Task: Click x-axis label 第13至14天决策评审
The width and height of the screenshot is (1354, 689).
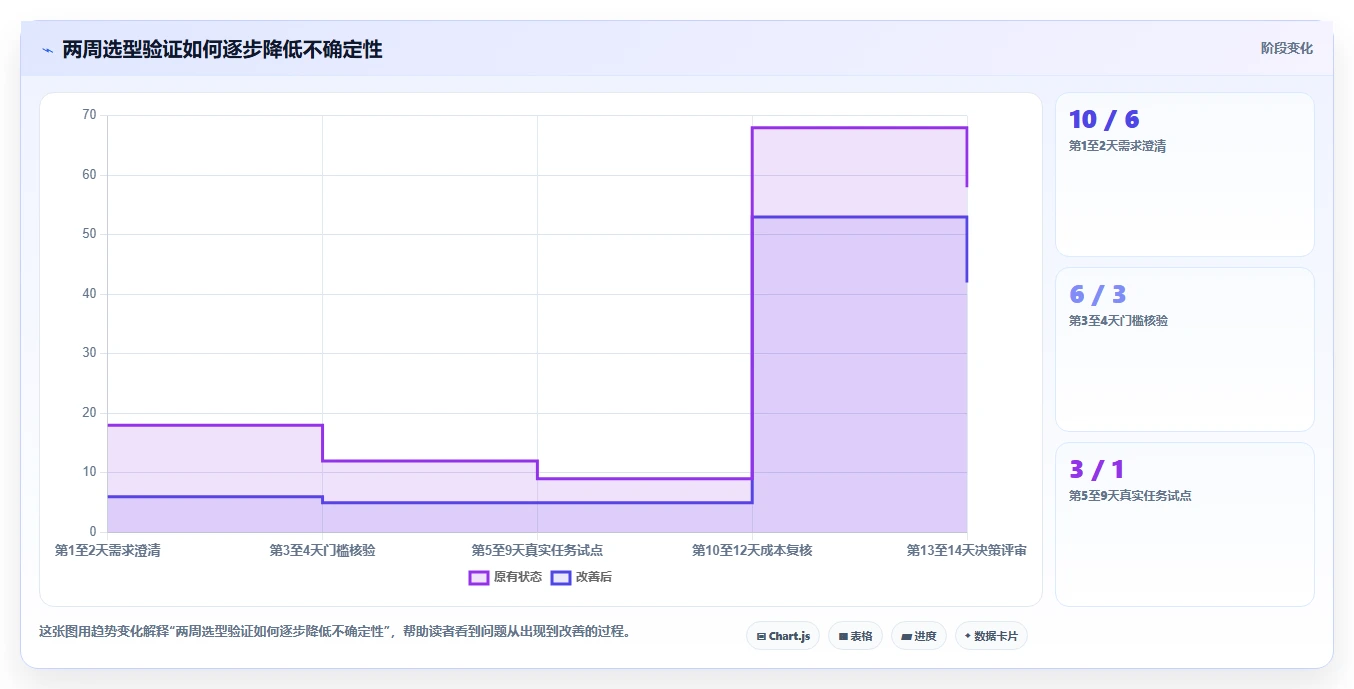Action: point(966,551)
